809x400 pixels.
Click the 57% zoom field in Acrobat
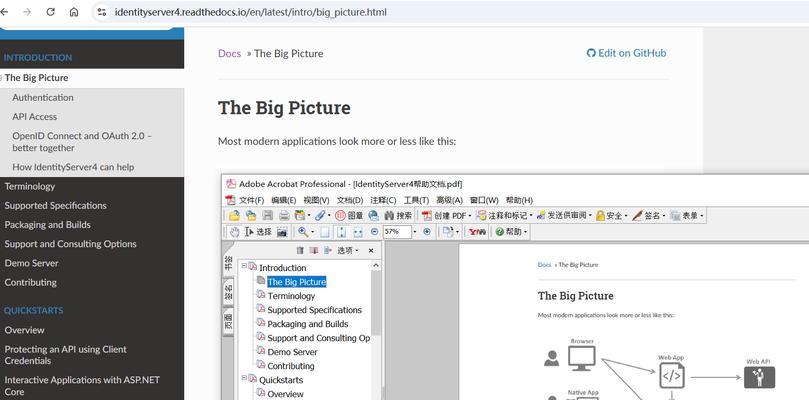point(397,232)
